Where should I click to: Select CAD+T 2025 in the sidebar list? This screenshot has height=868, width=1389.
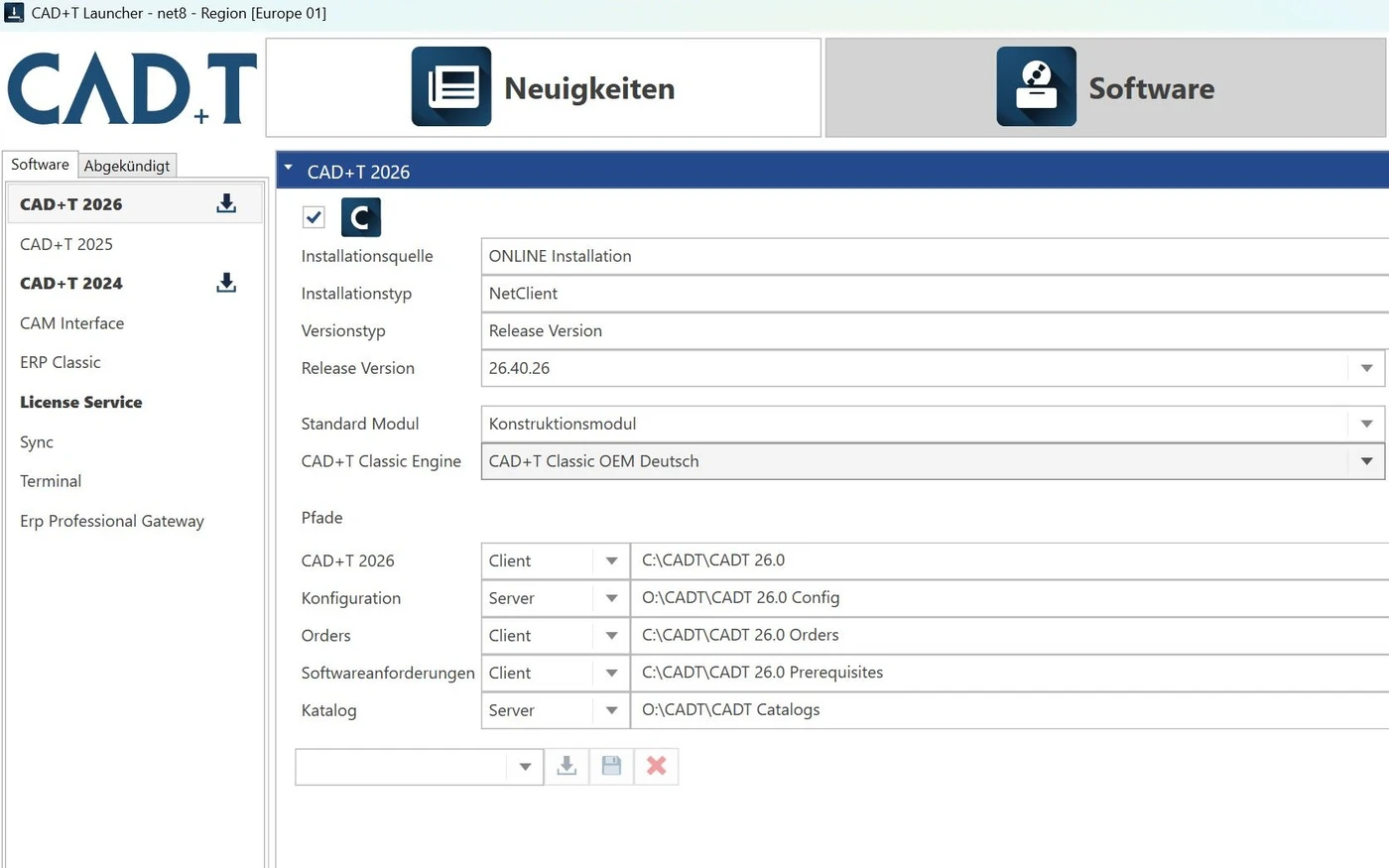click(134, 244)
